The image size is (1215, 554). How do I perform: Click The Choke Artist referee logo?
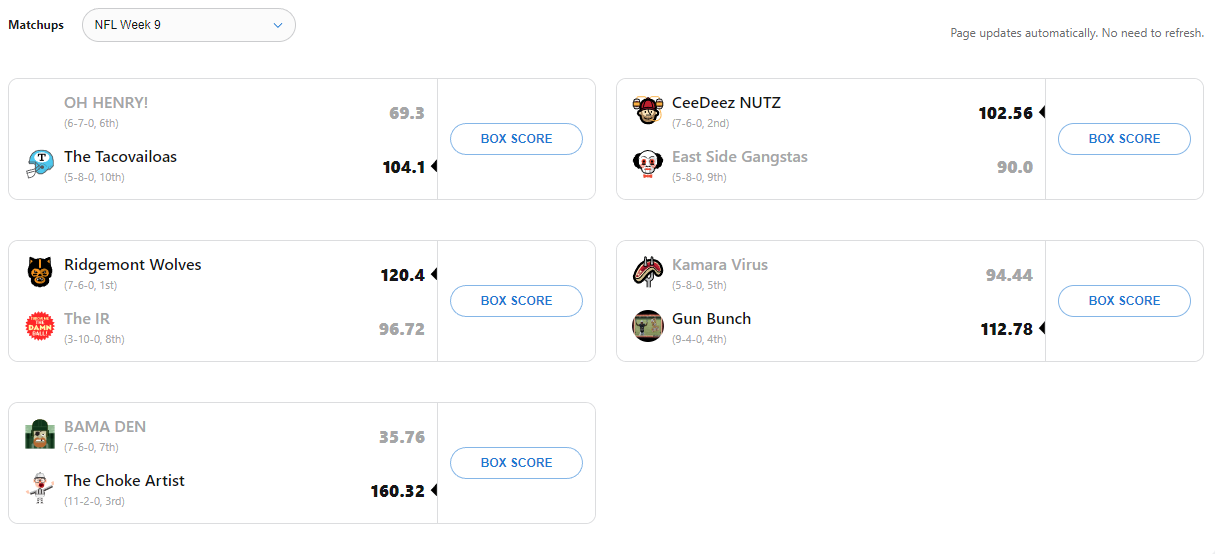(x=40, y=488)
